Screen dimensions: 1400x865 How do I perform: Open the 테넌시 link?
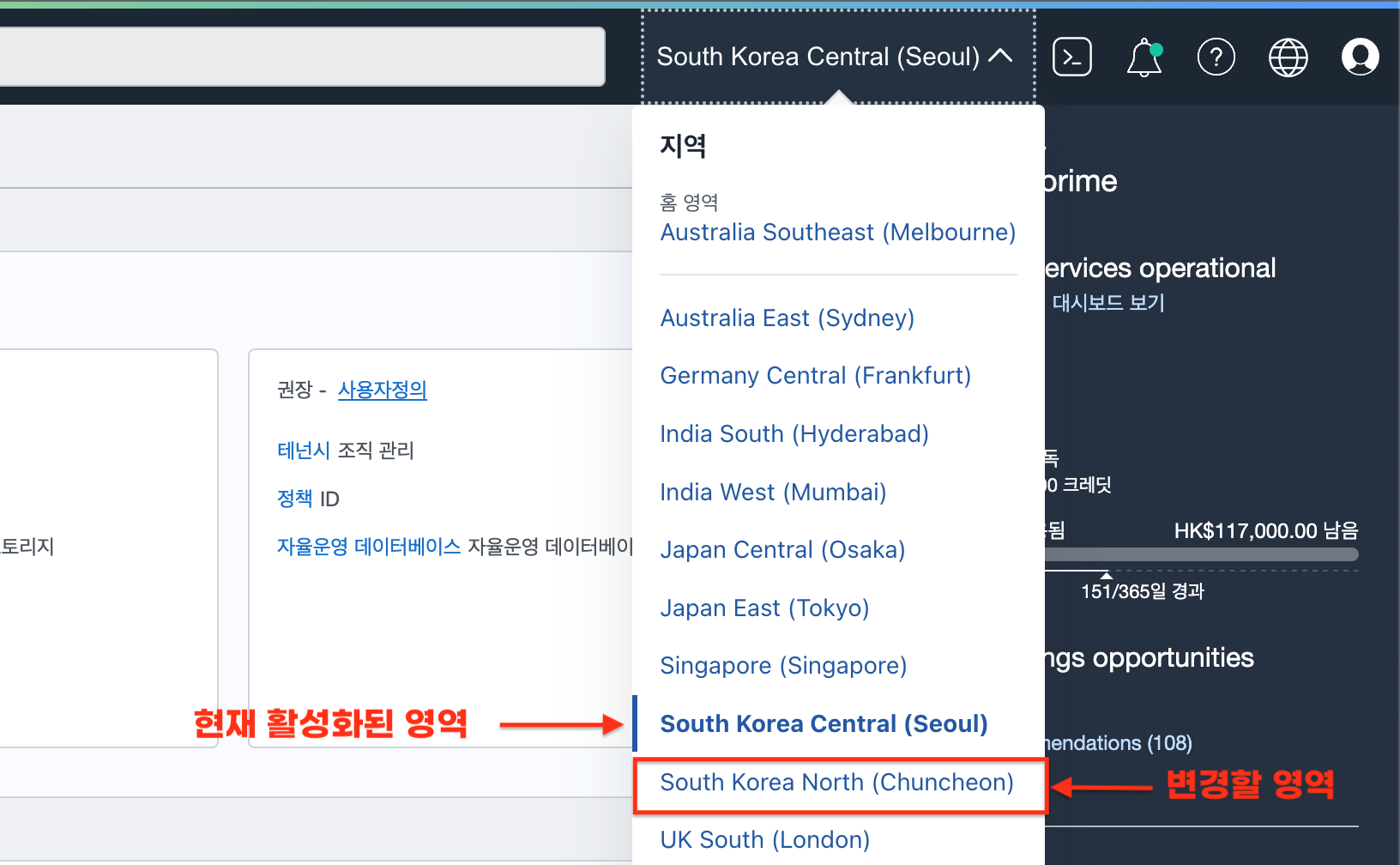pos(304,451)
